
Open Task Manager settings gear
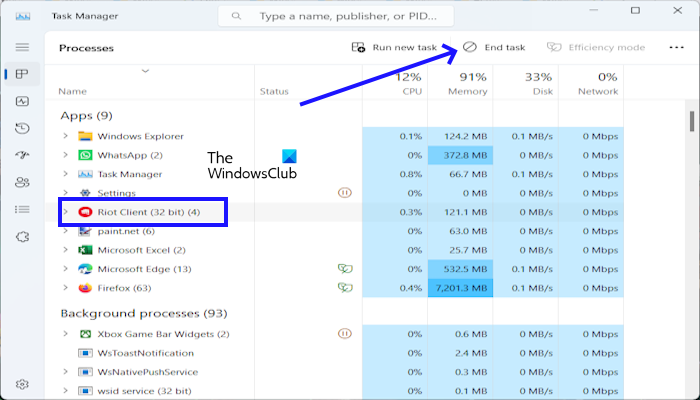(22, 384)
